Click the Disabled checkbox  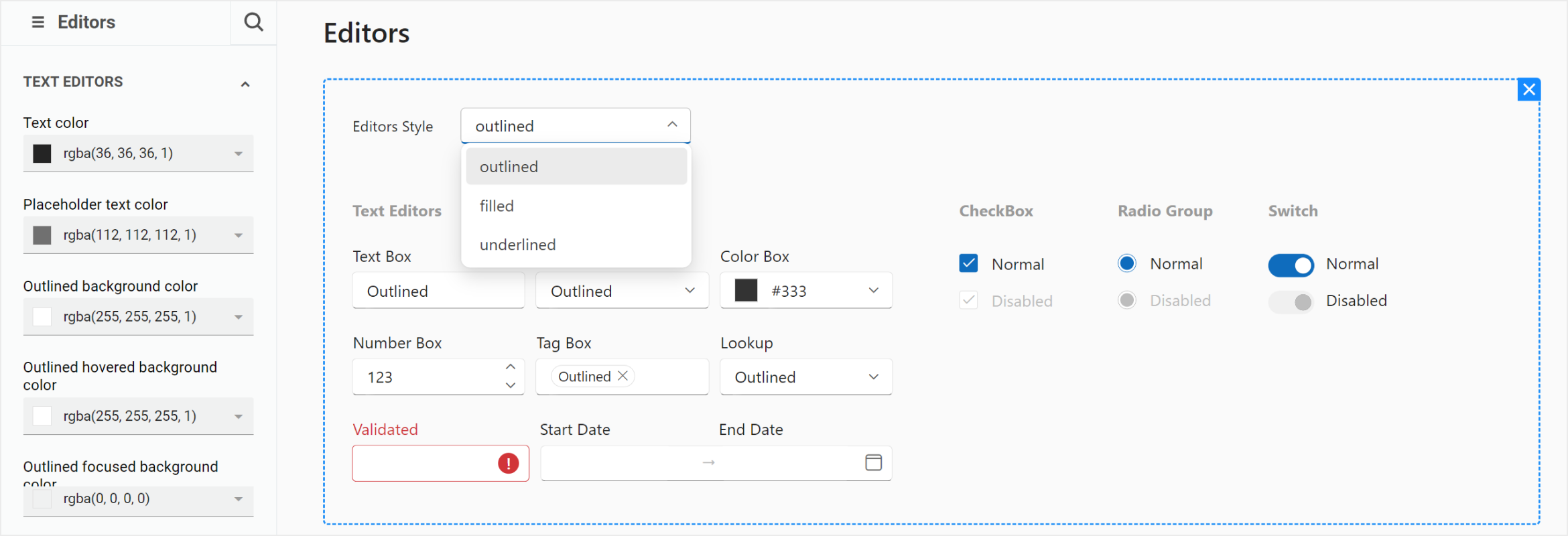(x=968, y=300)
